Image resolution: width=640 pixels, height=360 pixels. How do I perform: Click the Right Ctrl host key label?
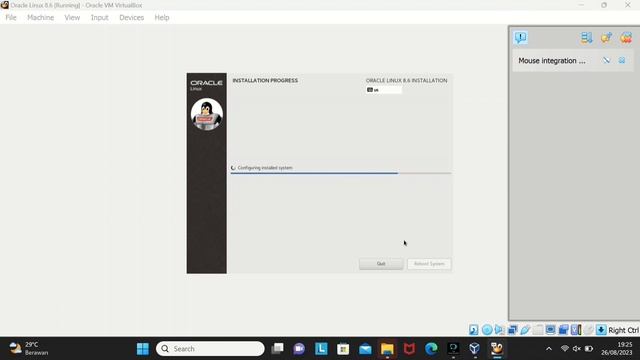pos(623,330)
